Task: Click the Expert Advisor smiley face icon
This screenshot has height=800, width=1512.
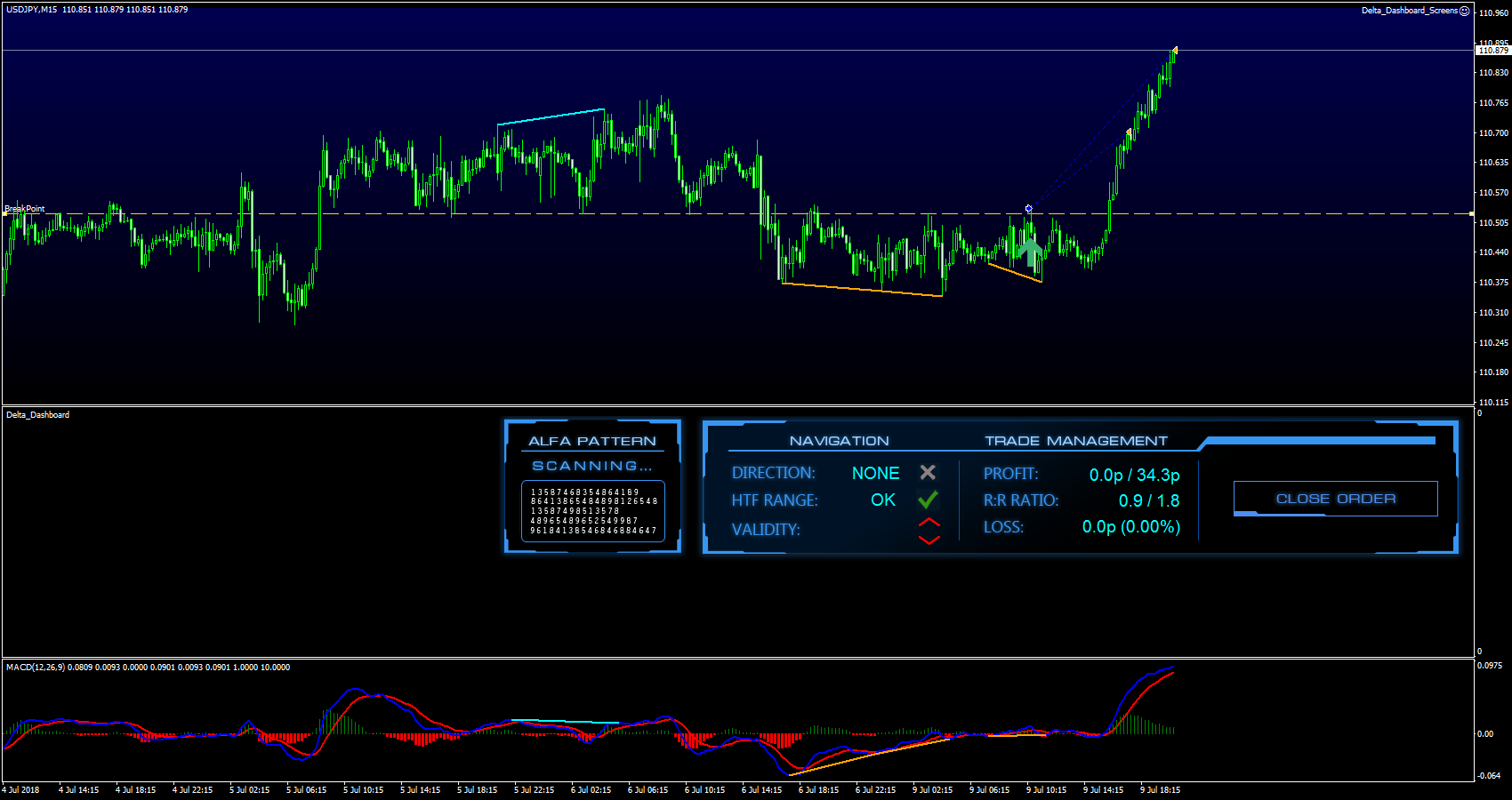Action: (x=1465, y=11)
